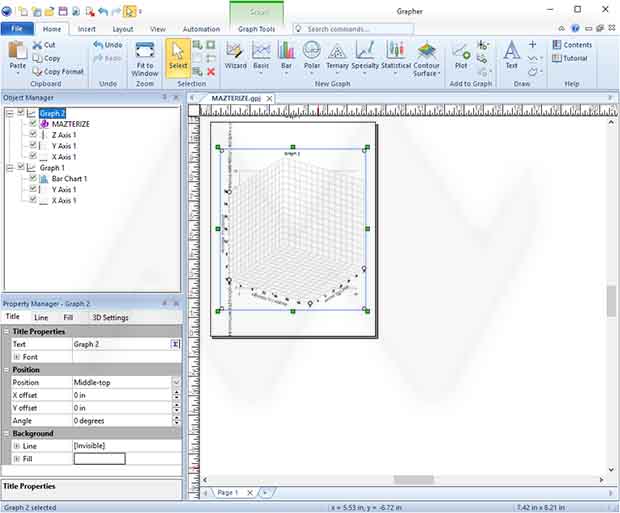The image size is (620, 513).
Task: Click the Undo ribbon button
Action: [x=108, y=45]
